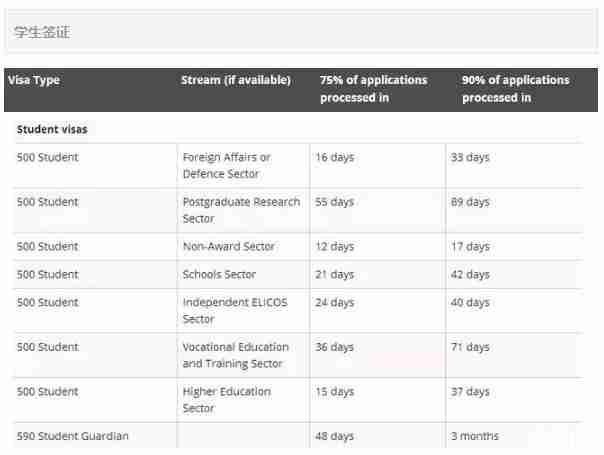Click the 71 days cell

click(x=470, y=347)
